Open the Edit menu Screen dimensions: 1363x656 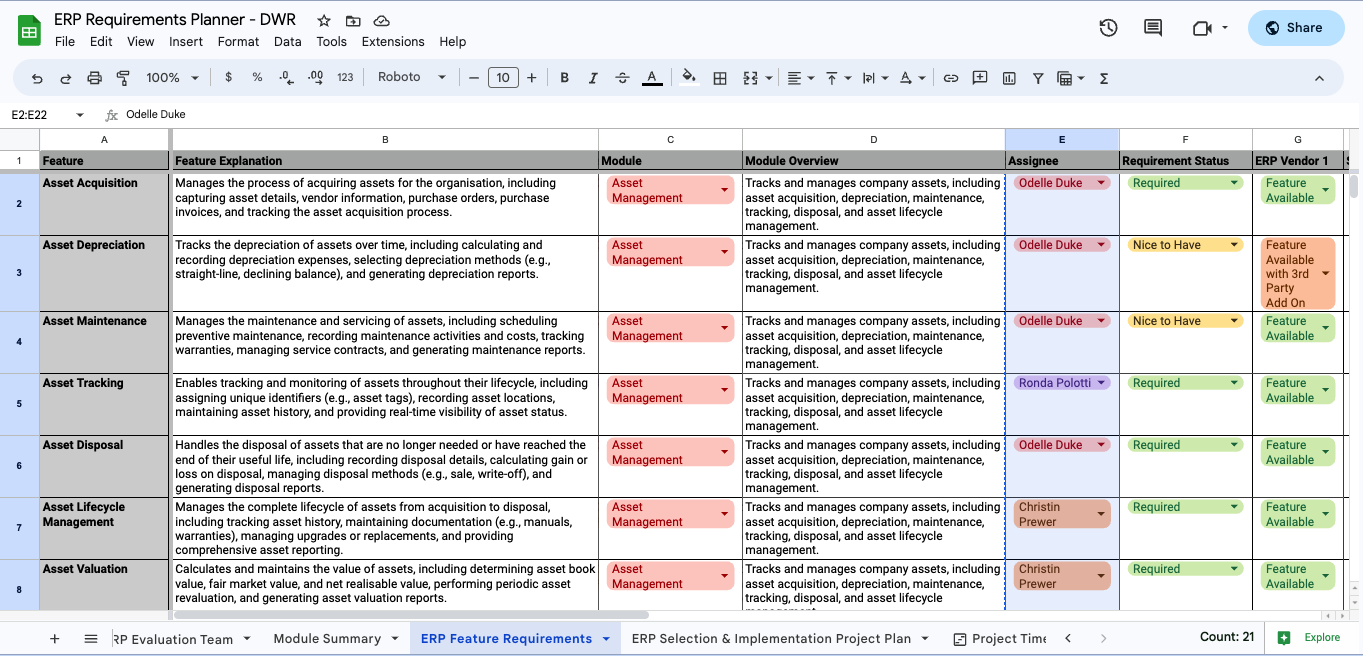pos(101,42)
